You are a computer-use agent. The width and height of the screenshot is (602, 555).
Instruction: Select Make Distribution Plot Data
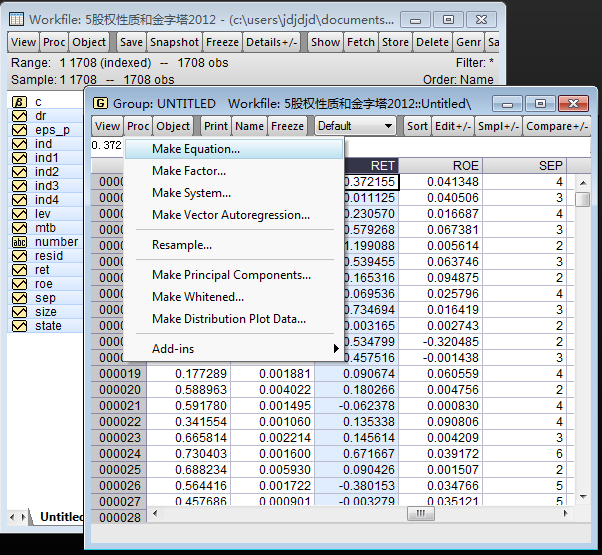pos(234,319)
